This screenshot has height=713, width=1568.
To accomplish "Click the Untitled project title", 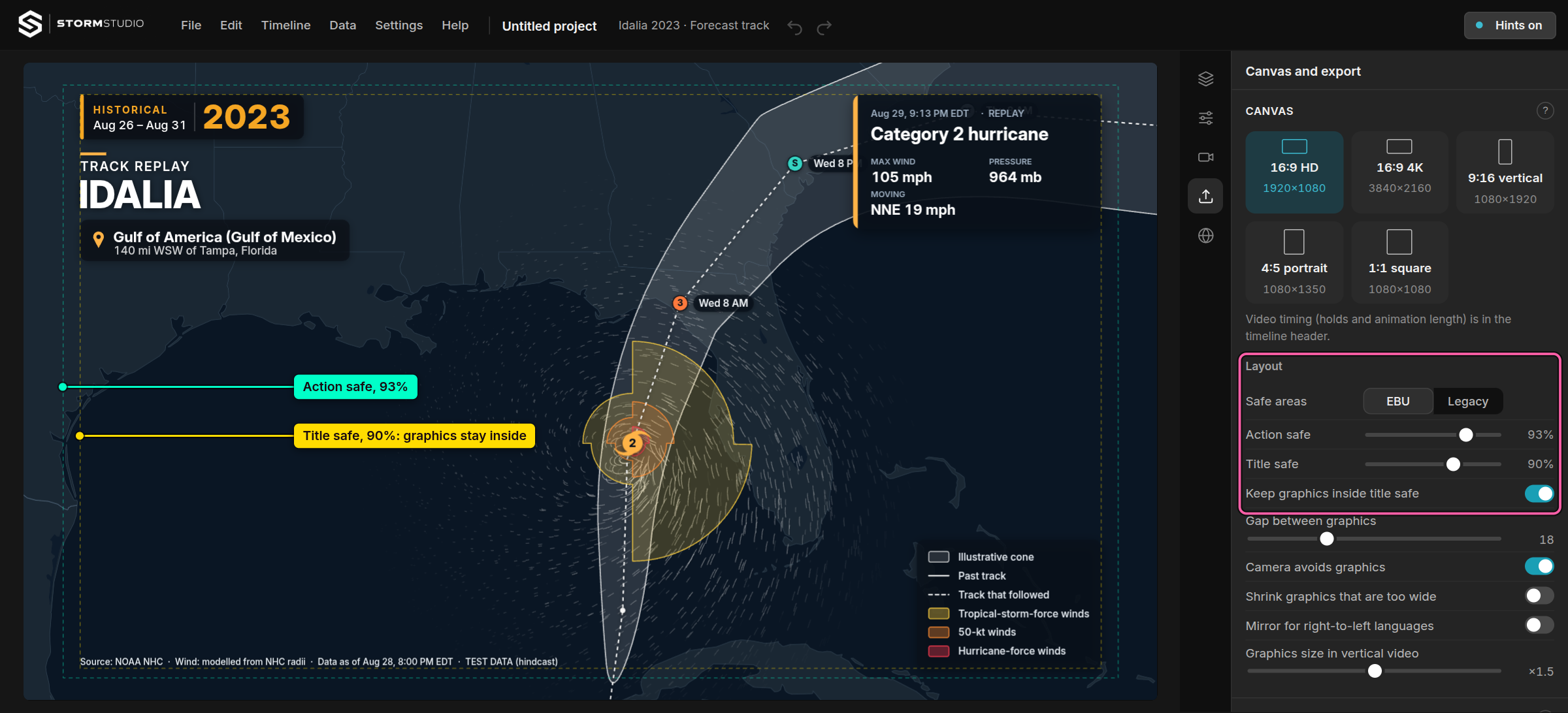I will click(549, 26).
